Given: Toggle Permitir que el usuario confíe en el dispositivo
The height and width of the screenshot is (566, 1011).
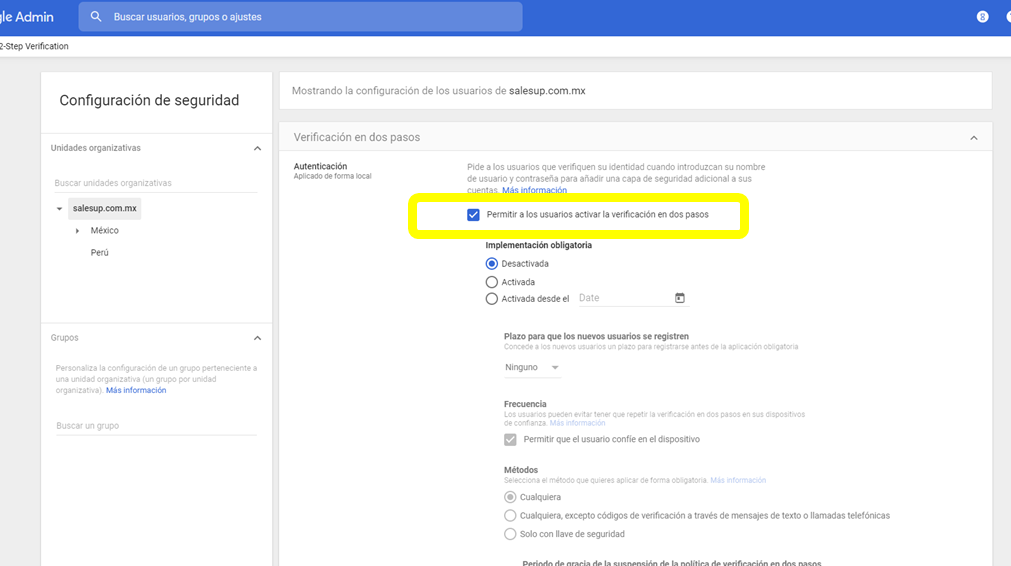Looking at the screenshot, I should [510, 440].
